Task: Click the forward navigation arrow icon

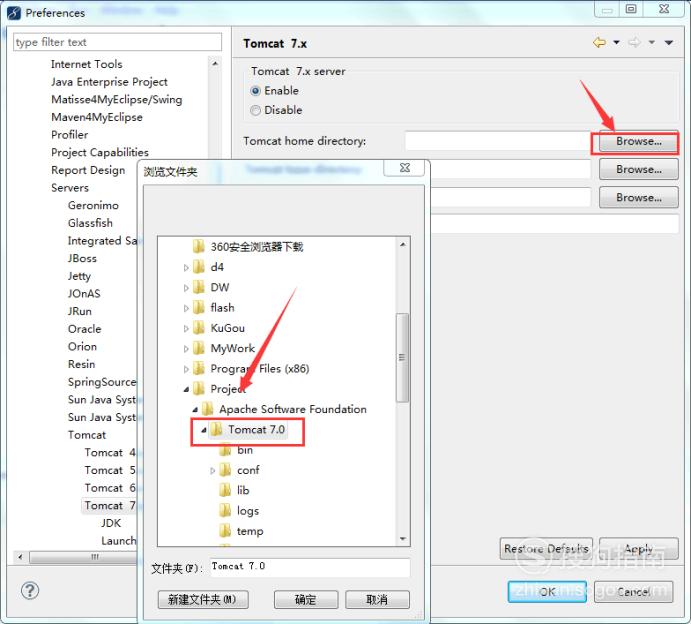Action: [x=635, y=43]
